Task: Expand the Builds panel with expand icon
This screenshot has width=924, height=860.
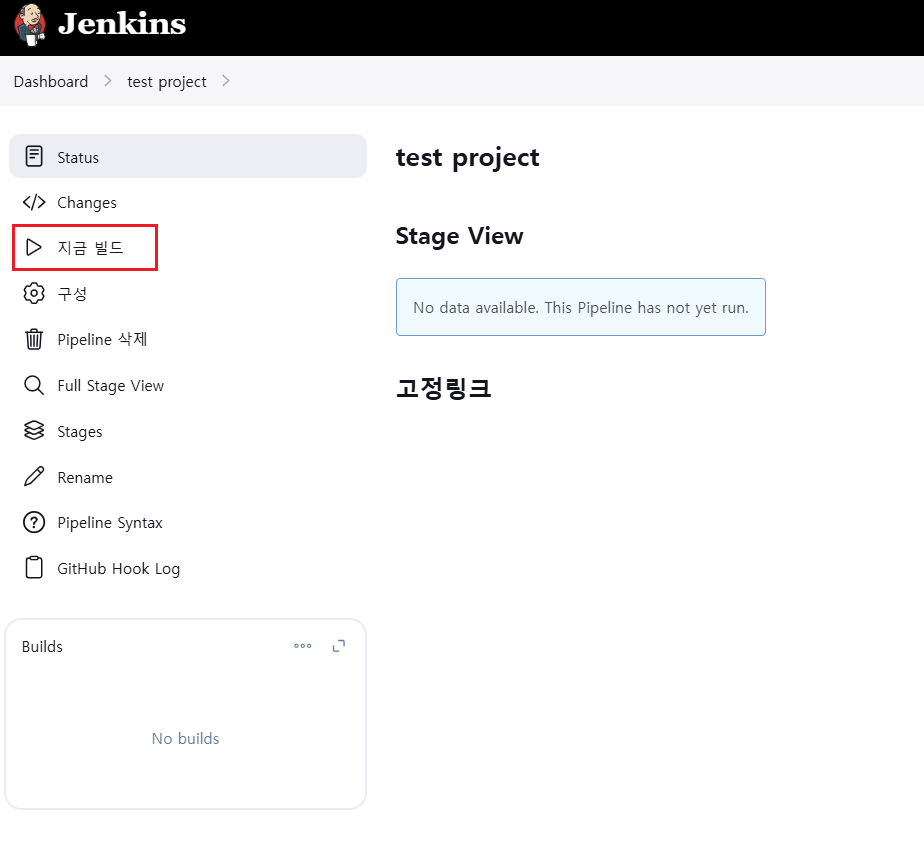Action: tap(339, 646)
